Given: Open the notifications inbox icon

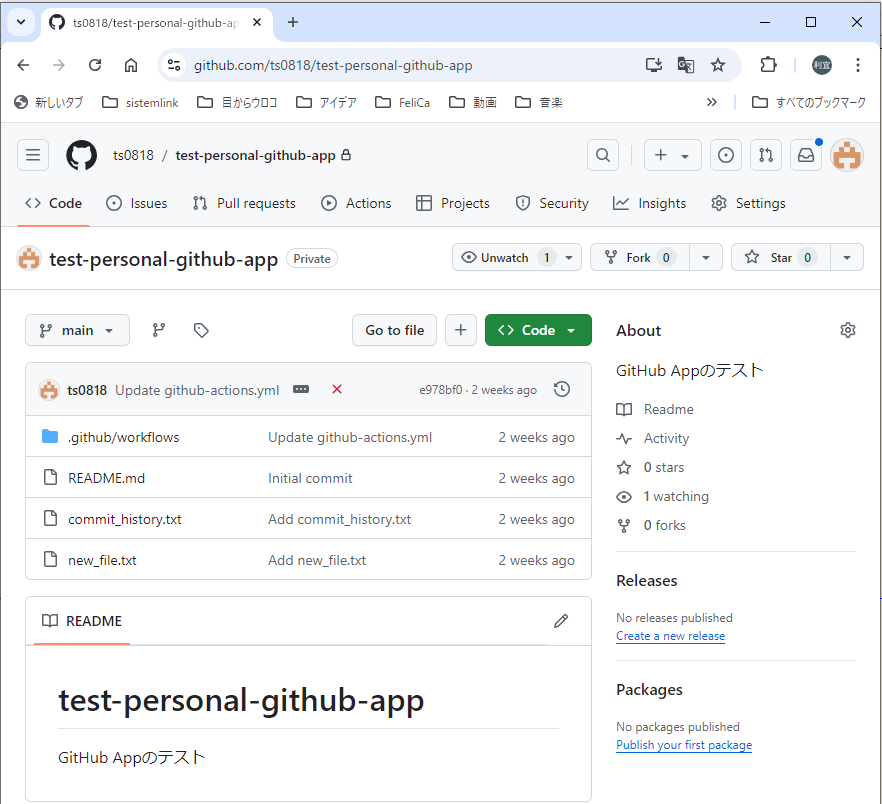Looking at the screenshot, I should click(x=806, y=155).
